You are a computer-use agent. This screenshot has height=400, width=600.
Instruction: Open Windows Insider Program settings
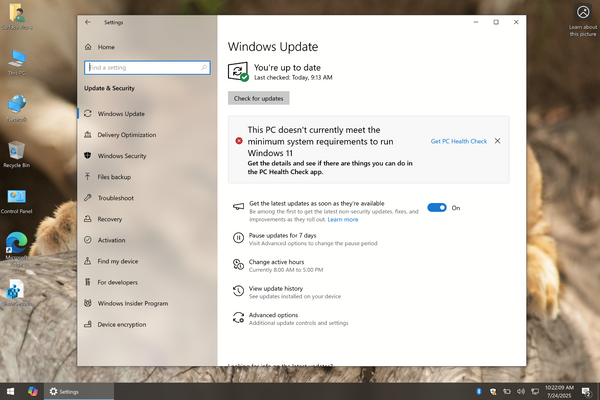[x=147, y=303]
